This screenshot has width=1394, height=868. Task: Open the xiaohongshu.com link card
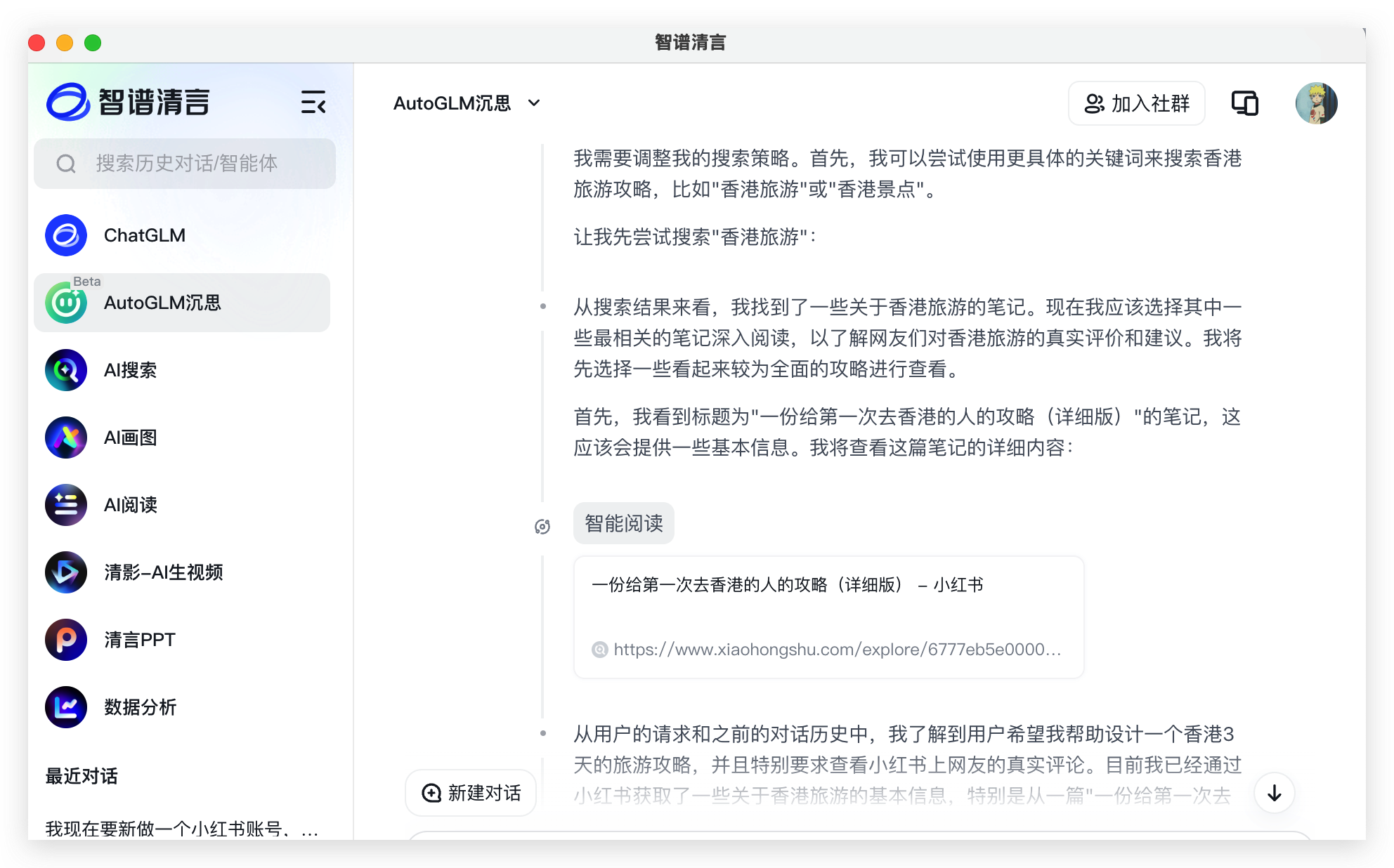pos(828,617)
